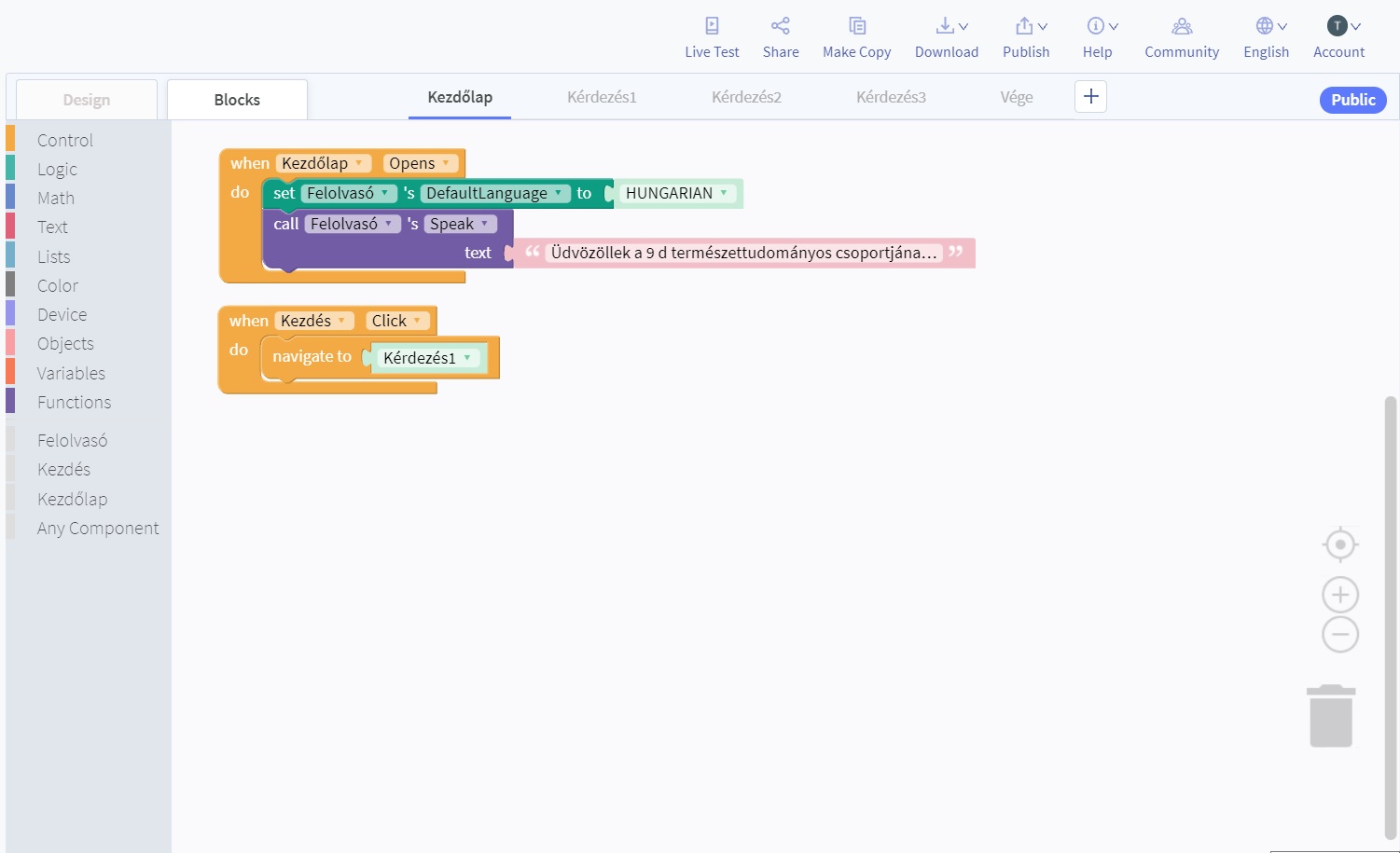Zoom out with the minus circle icon
1400x853 pixels.
[x=1339, y=635]
